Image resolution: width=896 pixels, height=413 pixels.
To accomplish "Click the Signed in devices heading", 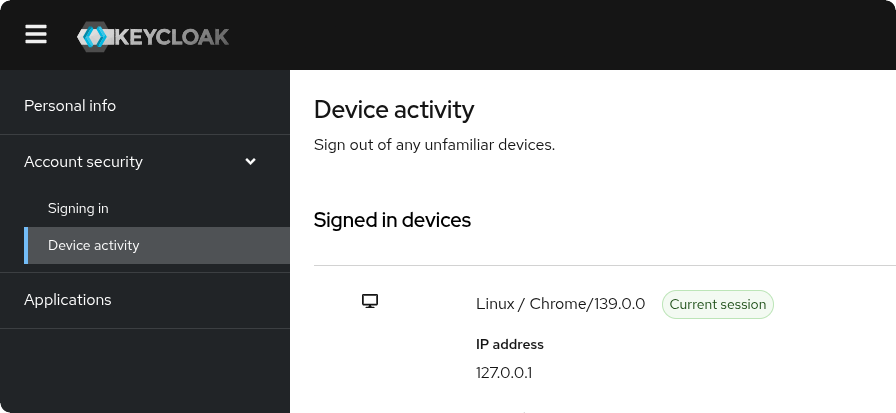I will (392, 220).
